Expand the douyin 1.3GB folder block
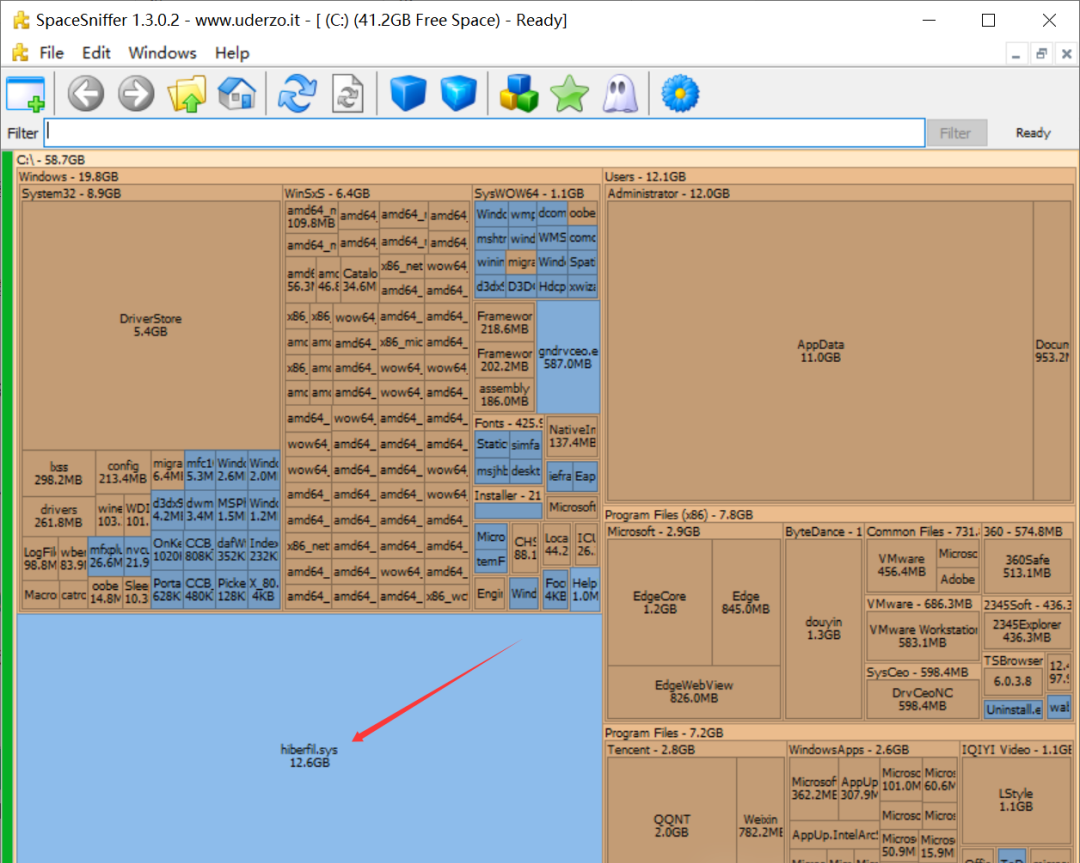The width and height of the screenshot is (1080, 863). point(823,628)
